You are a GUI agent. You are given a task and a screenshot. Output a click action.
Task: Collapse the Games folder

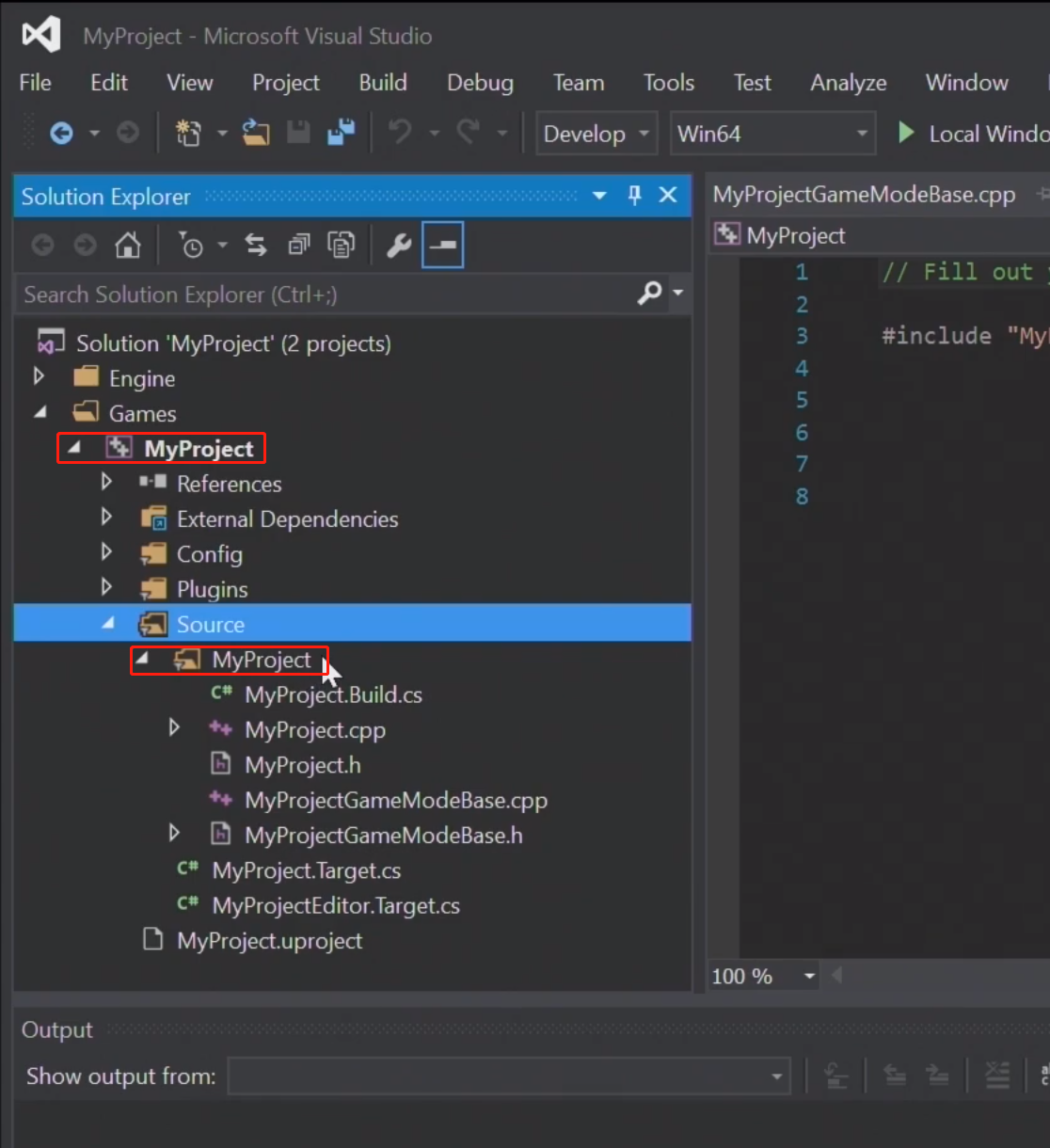tap(40, 412)
